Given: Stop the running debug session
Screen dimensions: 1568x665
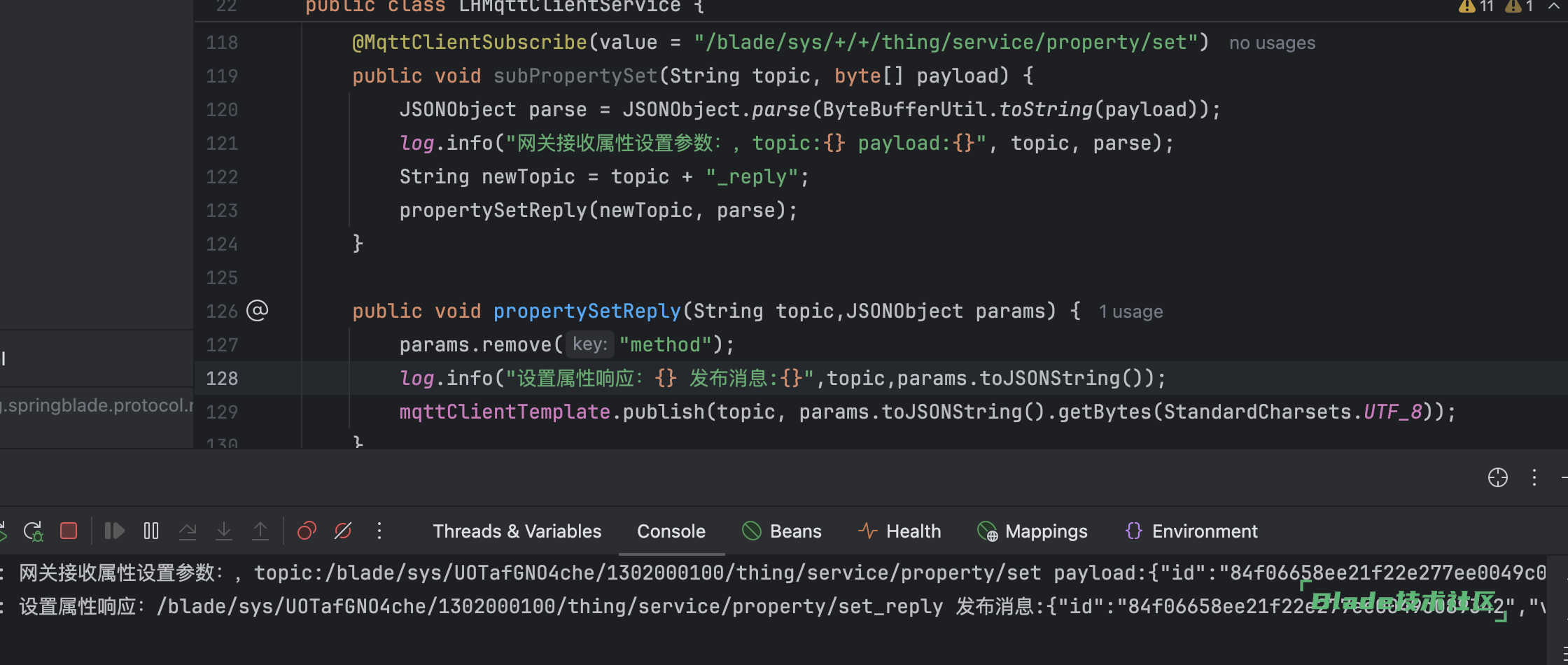Looking at the screenshot, I should pyautogui.click(x=69, y=531).
